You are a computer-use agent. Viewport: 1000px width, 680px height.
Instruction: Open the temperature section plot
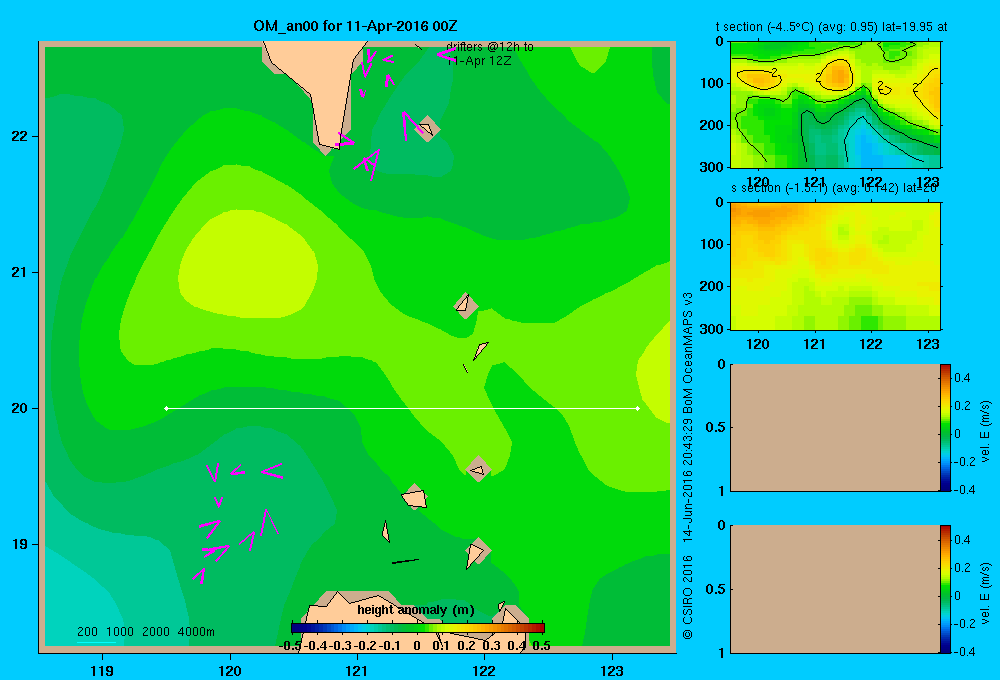[835, 105]
